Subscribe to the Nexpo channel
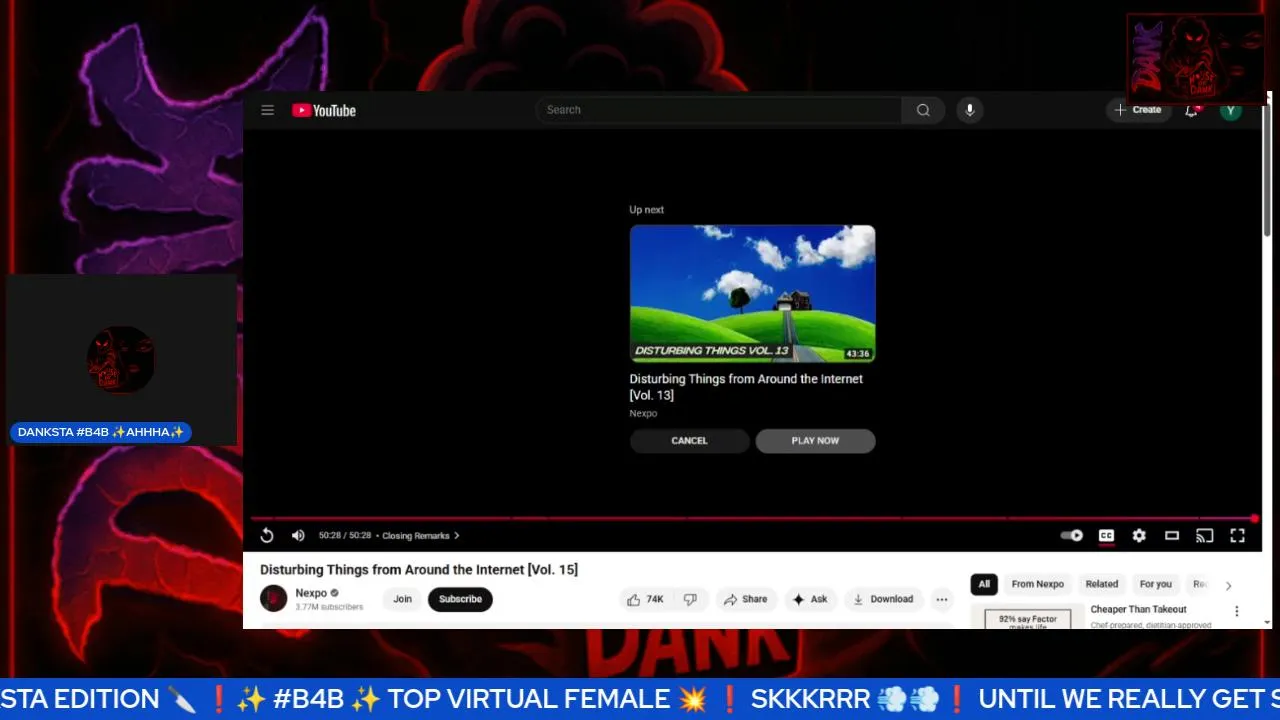This screenshot has width=1280, height=720. 460,599
